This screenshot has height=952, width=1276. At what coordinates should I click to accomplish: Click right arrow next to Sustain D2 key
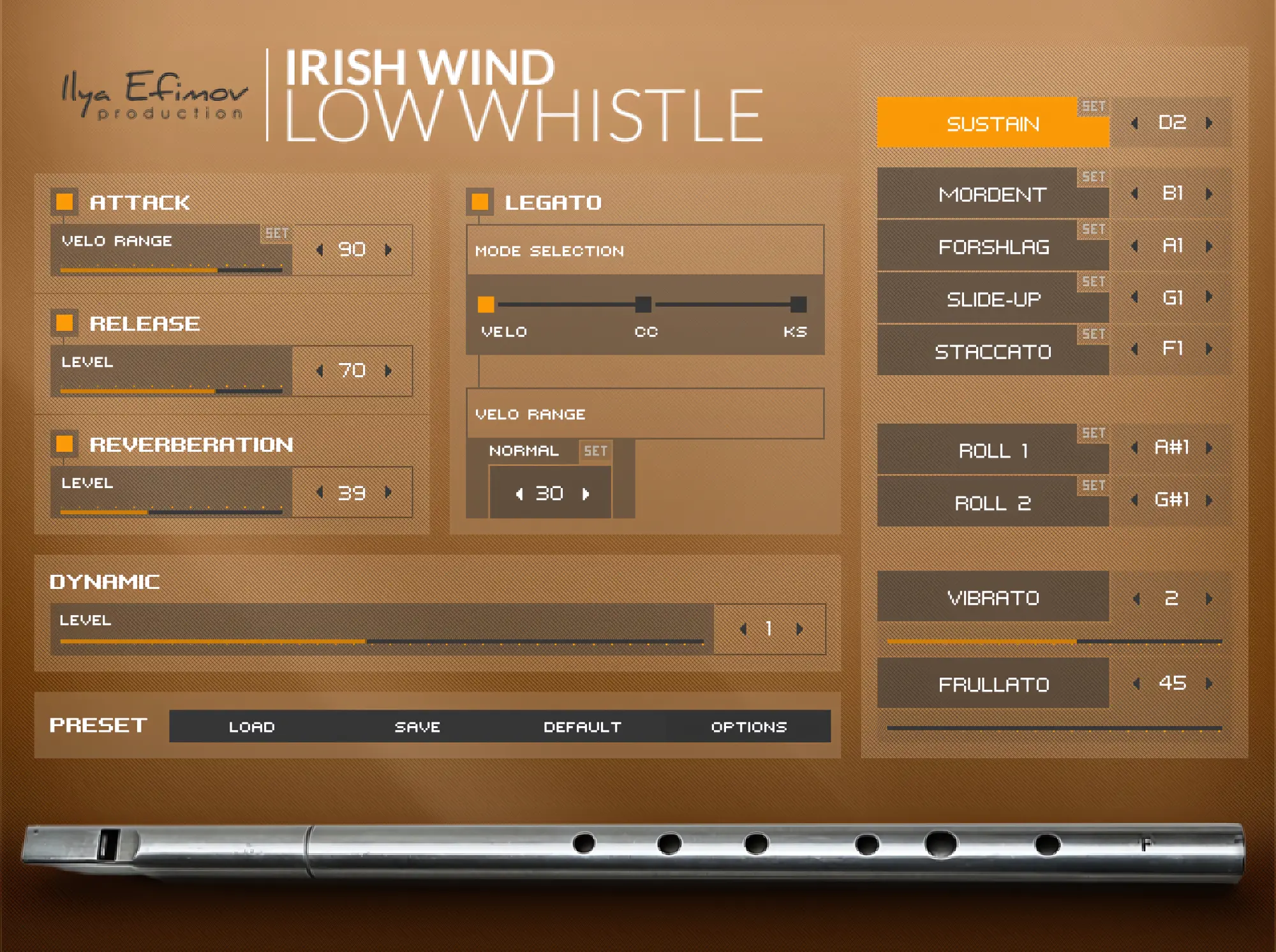[1209, 123]
